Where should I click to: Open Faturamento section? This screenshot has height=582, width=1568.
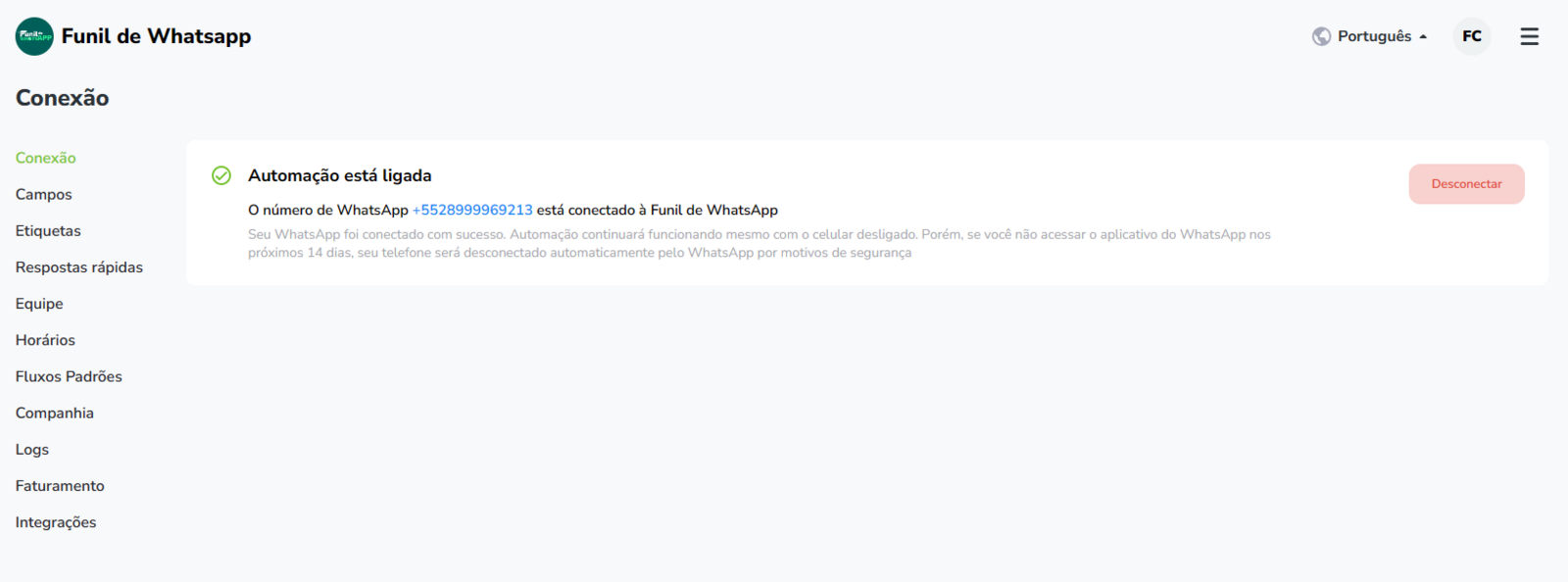(60, 486)
